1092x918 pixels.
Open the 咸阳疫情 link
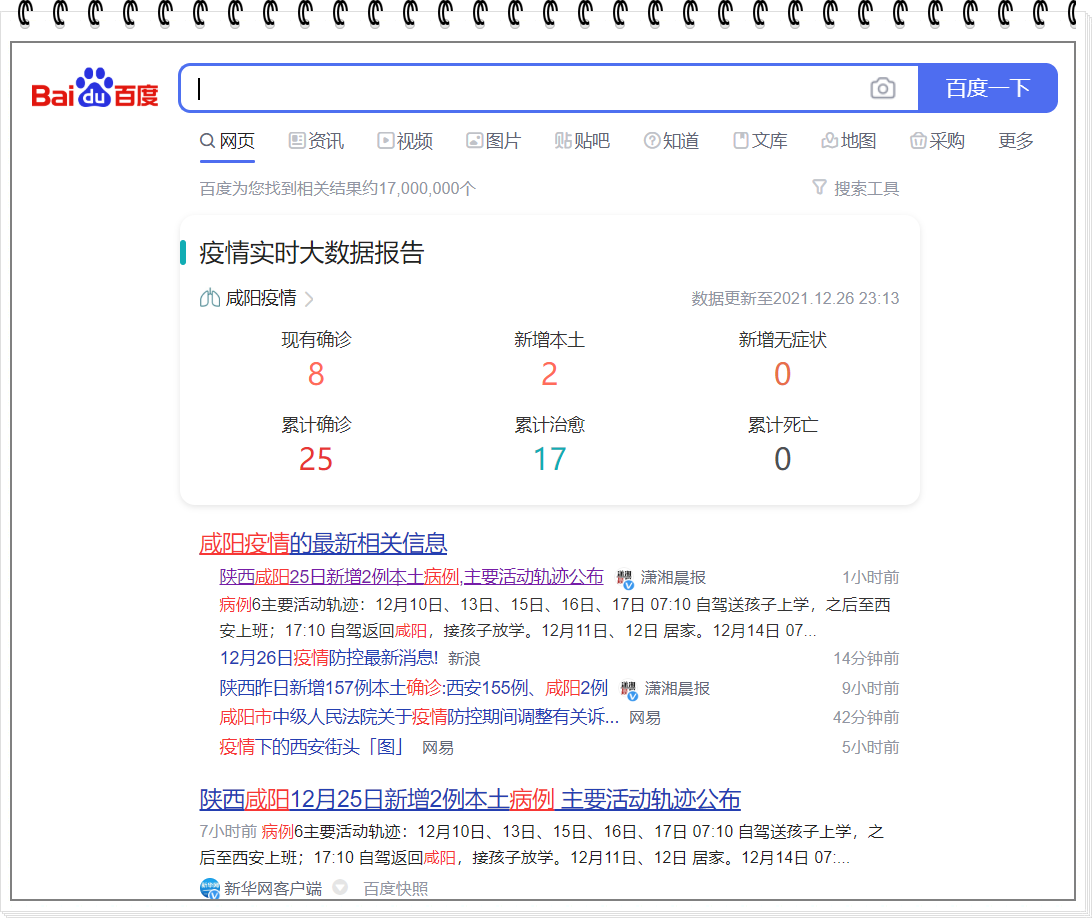click(x=261, y=298)
